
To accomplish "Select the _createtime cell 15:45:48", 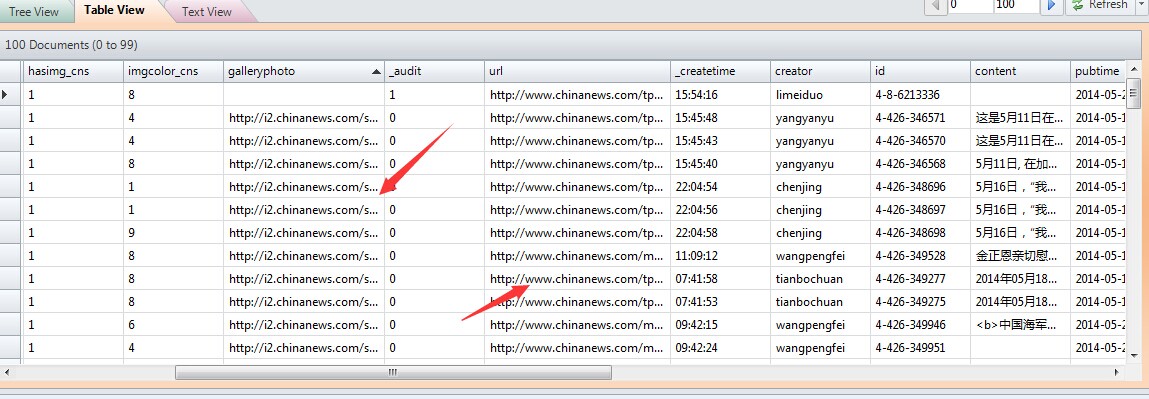I will click(x=720, y=118).
